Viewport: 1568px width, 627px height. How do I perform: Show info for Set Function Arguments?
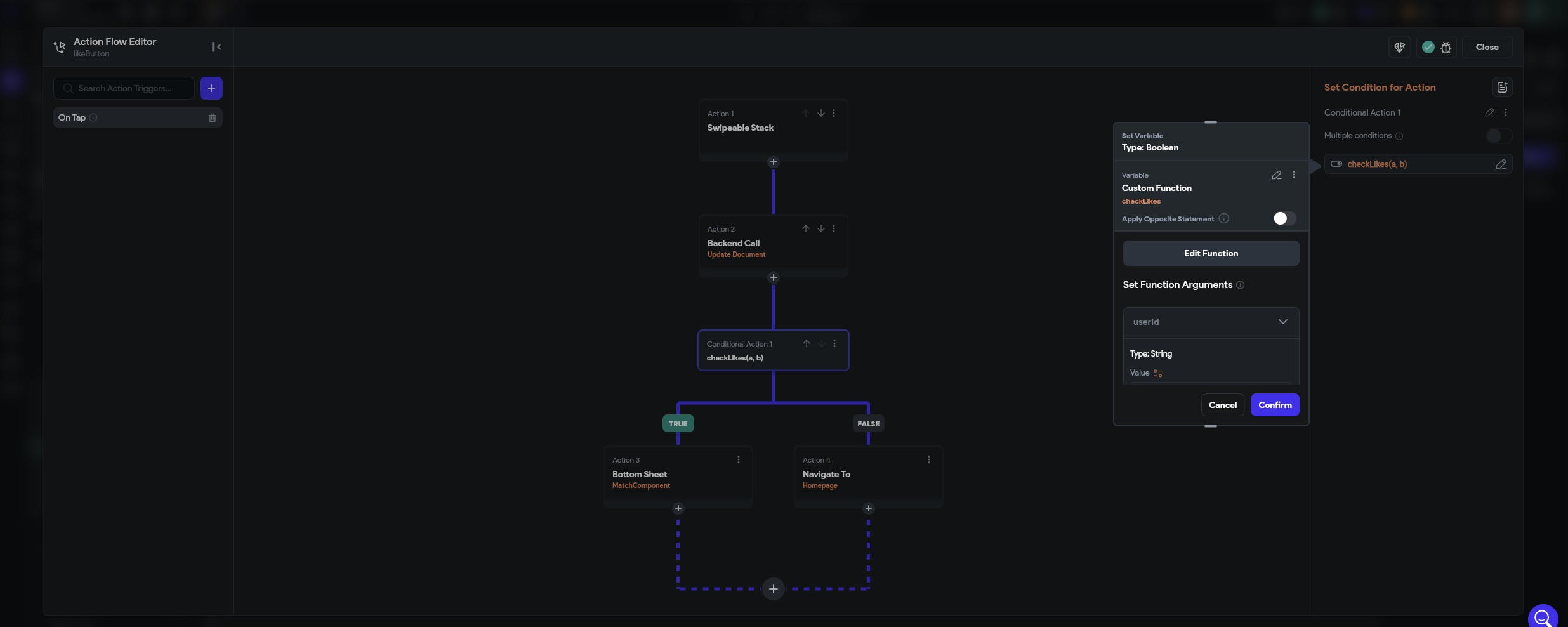point(1241,285)
